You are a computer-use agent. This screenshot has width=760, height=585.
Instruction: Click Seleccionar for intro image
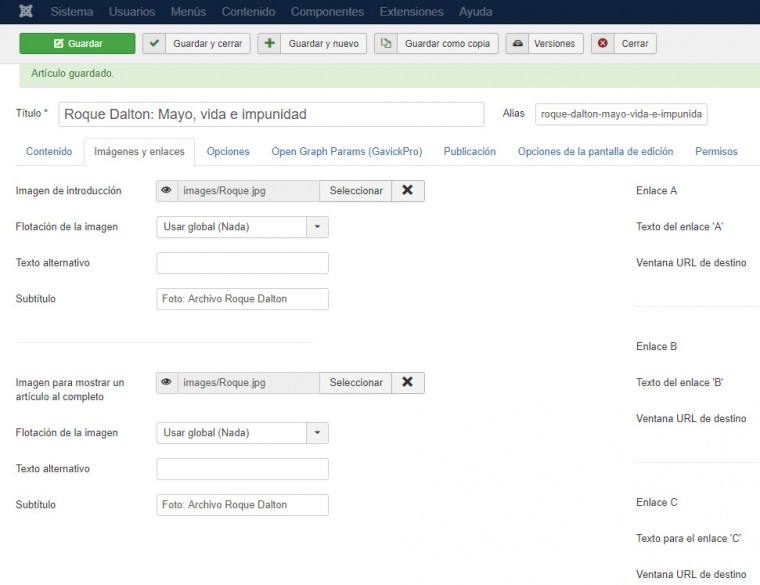coord(356,191)
